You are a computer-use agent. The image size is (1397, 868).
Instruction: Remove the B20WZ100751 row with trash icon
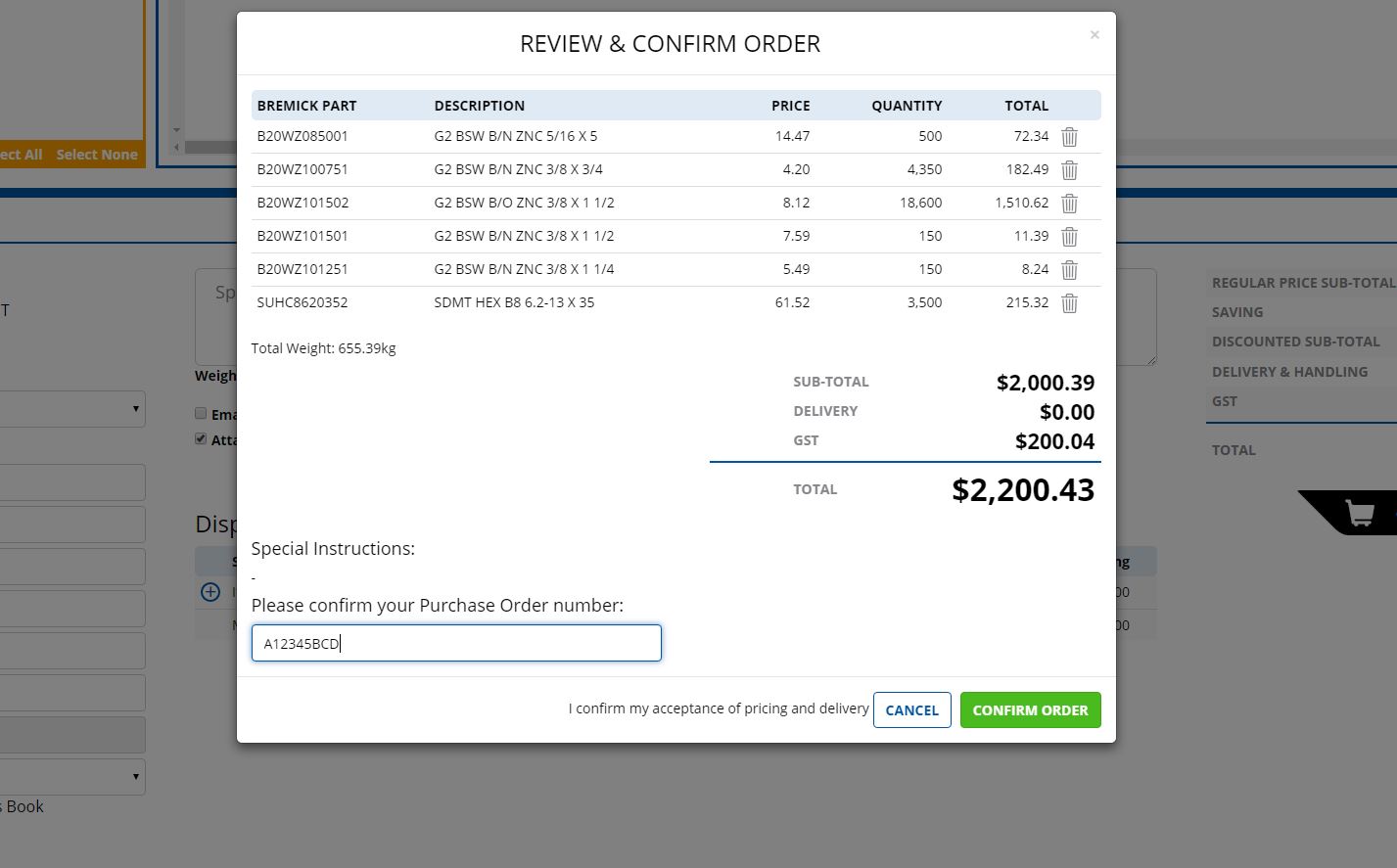[1069, 170]
